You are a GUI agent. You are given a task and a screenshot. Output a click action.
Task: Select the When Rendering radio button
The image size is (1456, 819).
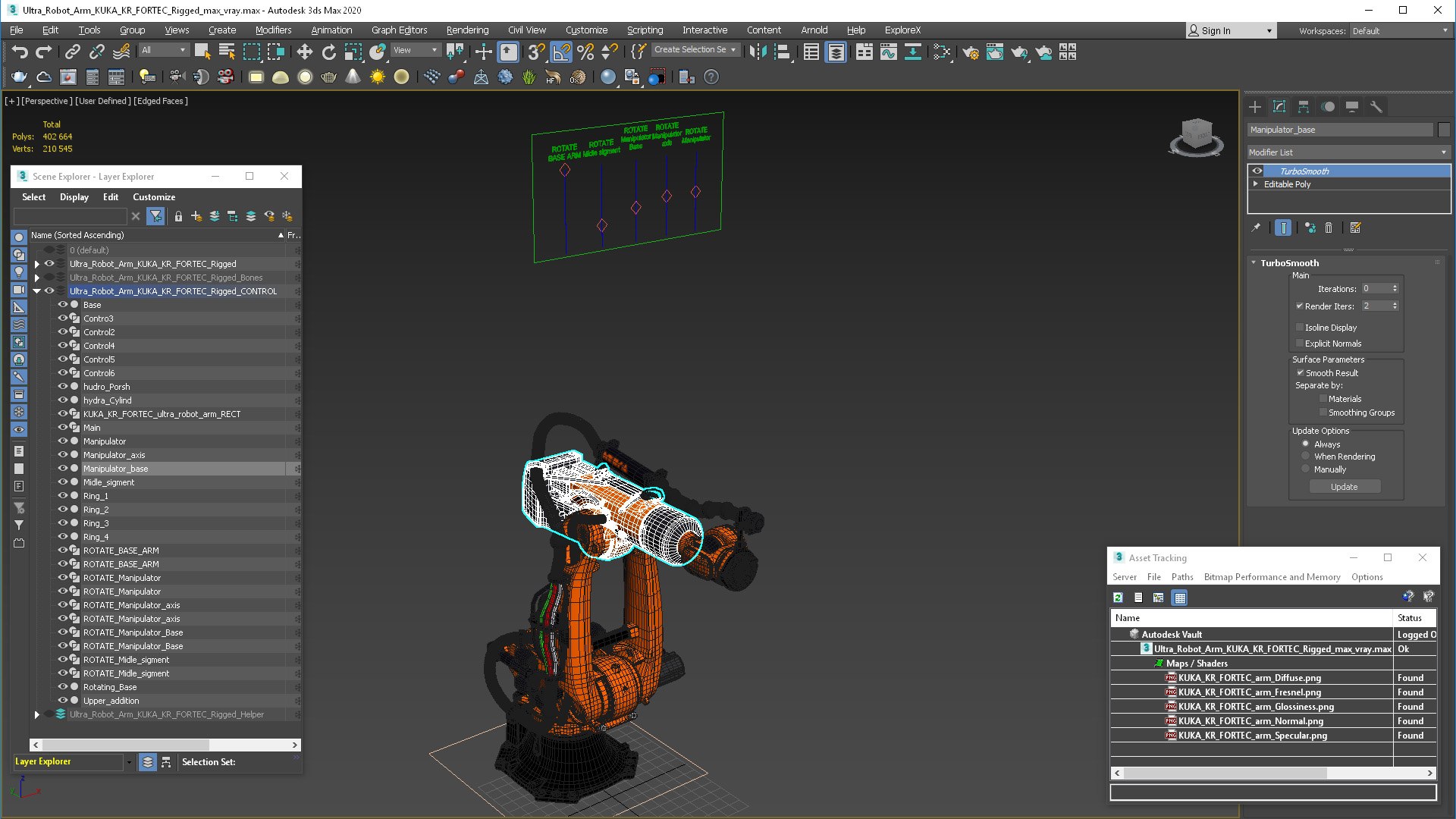pos(1306,457)
